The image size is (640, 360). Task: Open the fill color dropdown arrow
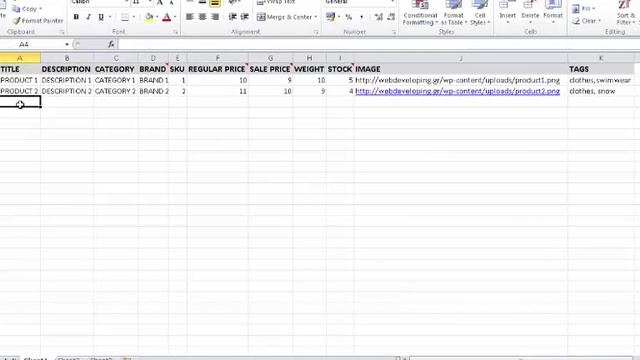[x=157, y=17]
